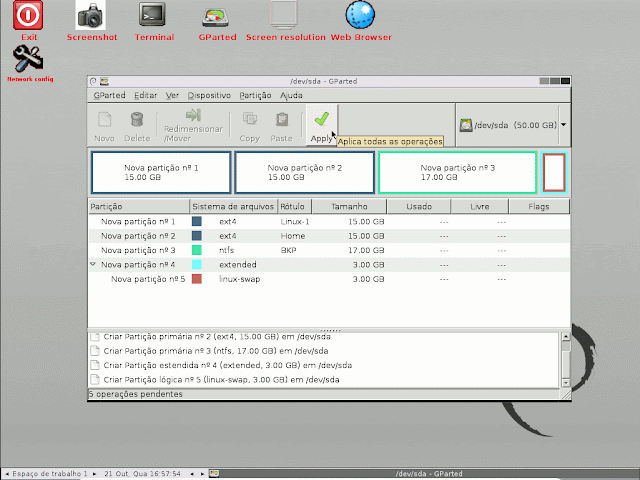
Task: Click the Delete toolbar button
Action: [x=137, y=127]
